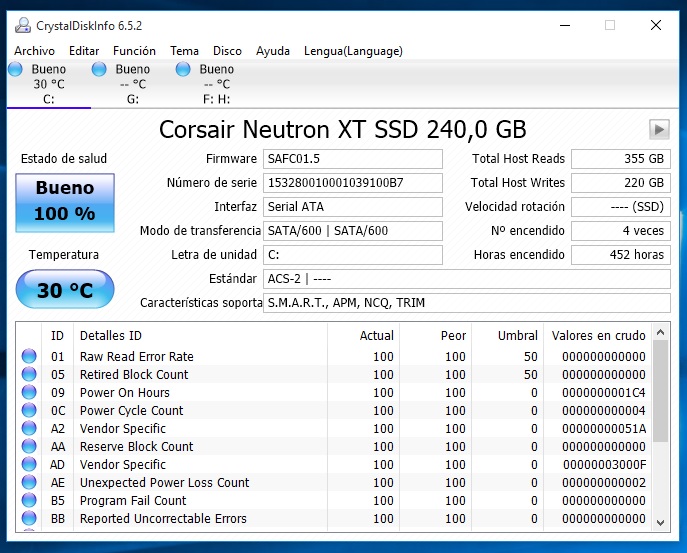Click the Características field S.M.A.R.T., APM, NCQ, TRIM

coord(467,303)
